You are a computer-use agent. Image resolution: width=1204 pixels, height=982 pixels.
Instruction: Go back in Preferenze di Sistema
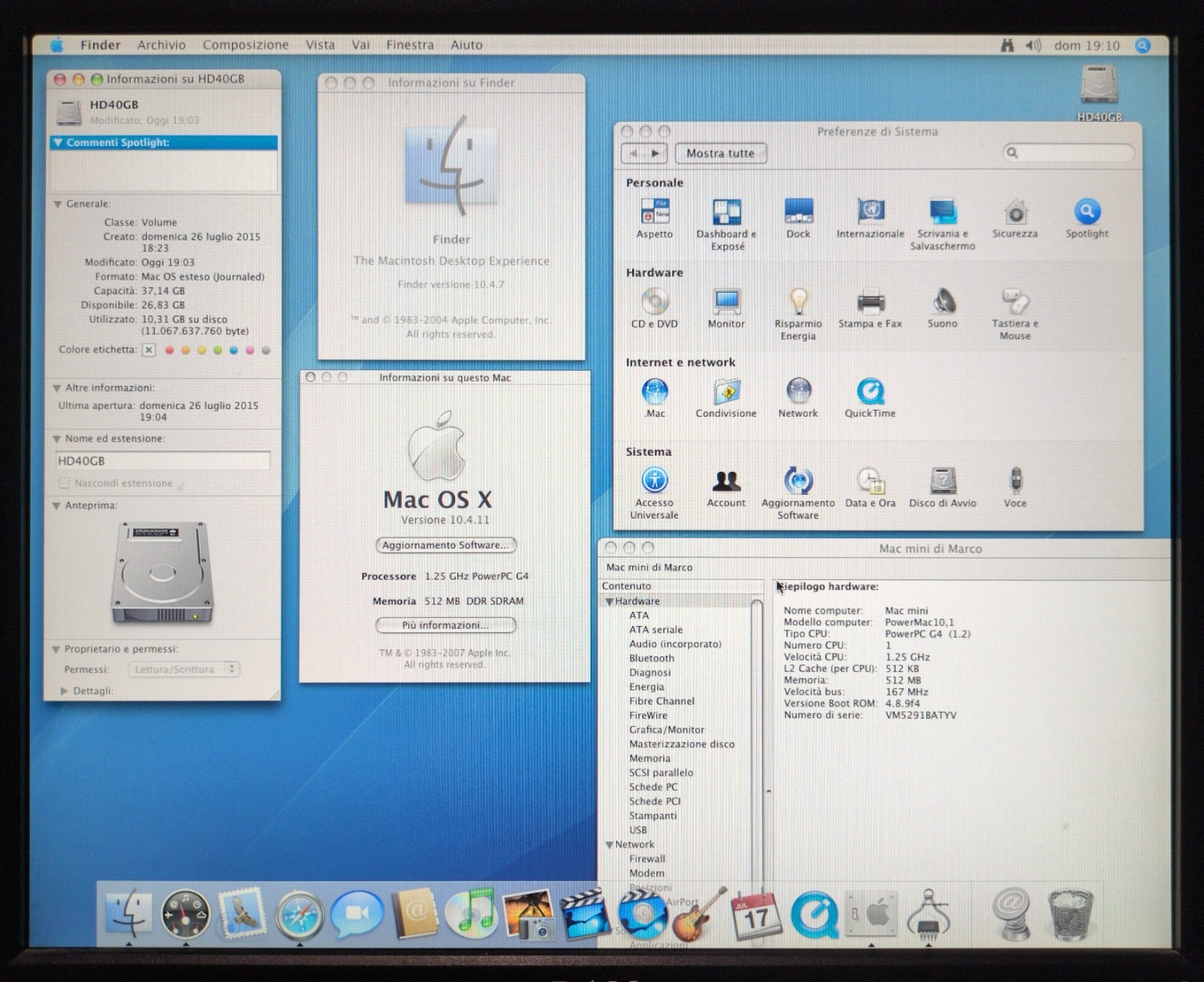[634, 154]
